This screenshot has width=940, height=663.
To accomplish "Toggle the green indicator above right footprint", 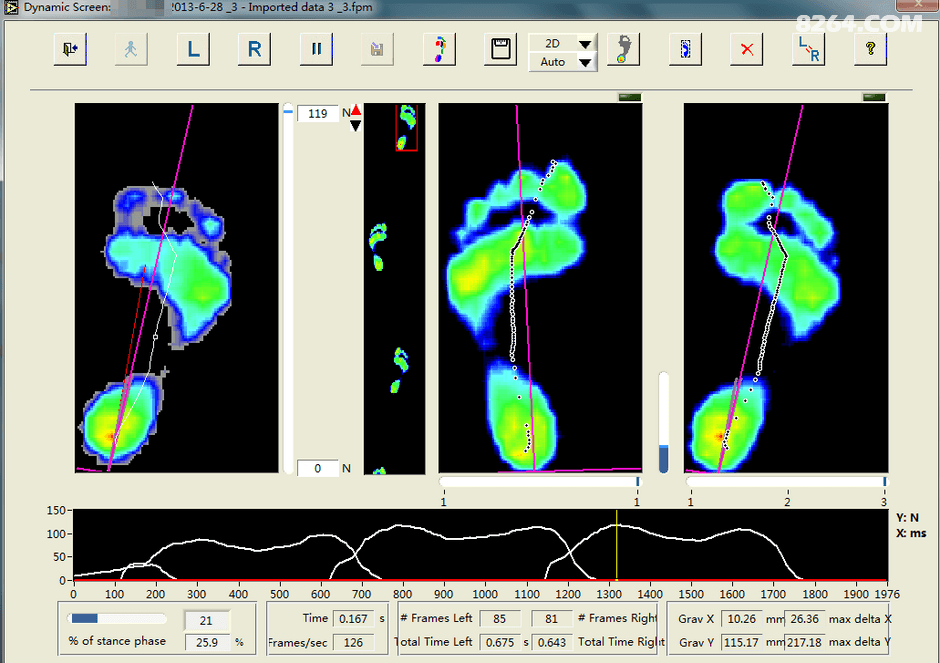I will 874,97.
